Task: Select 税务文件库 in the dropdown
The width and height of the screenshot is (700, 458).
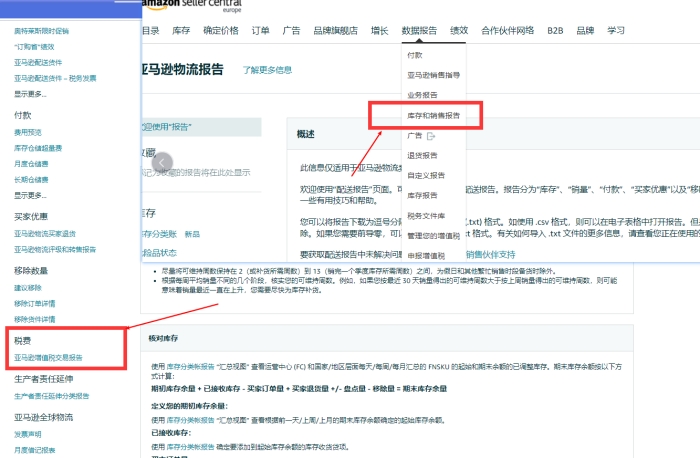Action: click(x=426, y=216)
